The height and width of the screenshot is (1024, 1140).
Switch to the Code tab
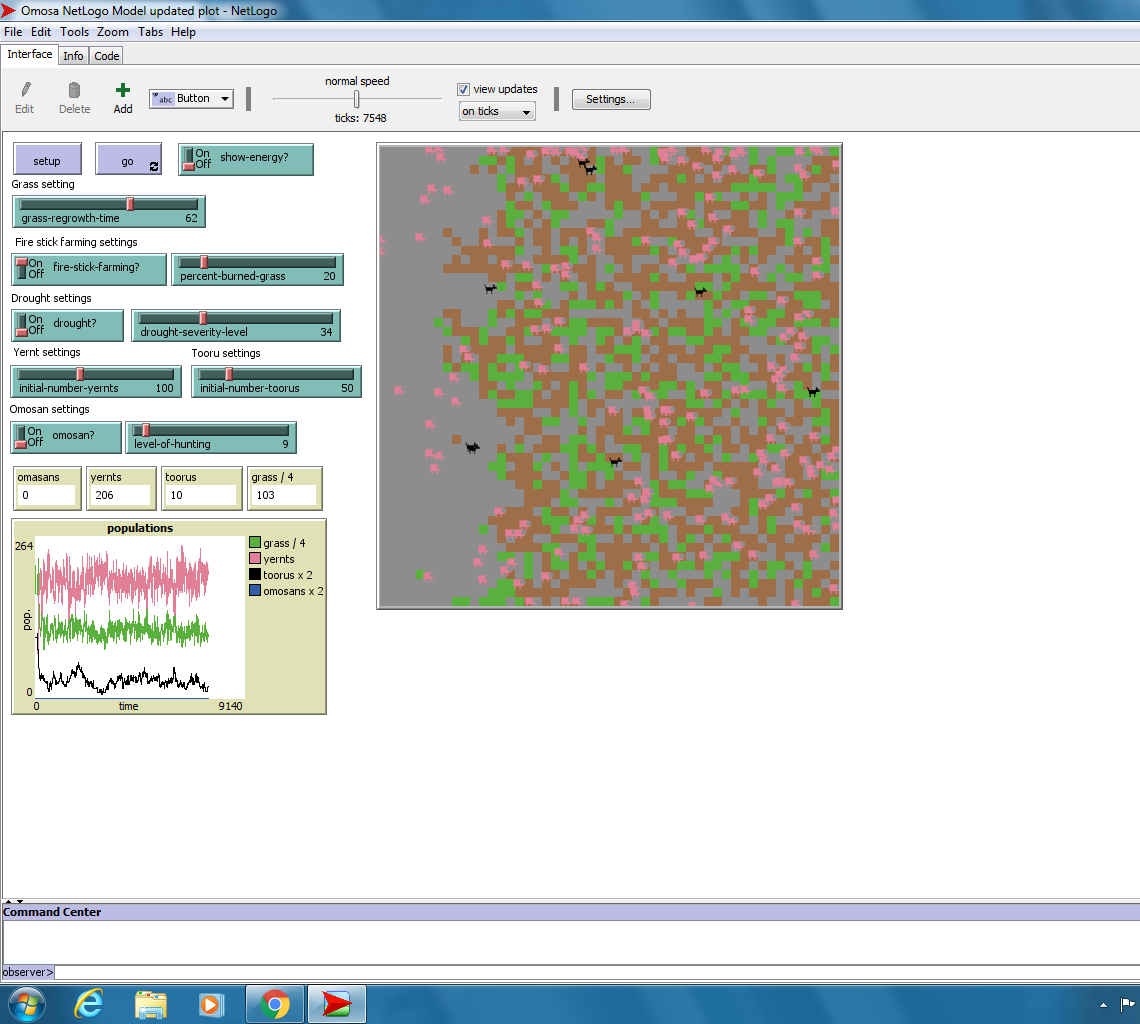(106, 56)
